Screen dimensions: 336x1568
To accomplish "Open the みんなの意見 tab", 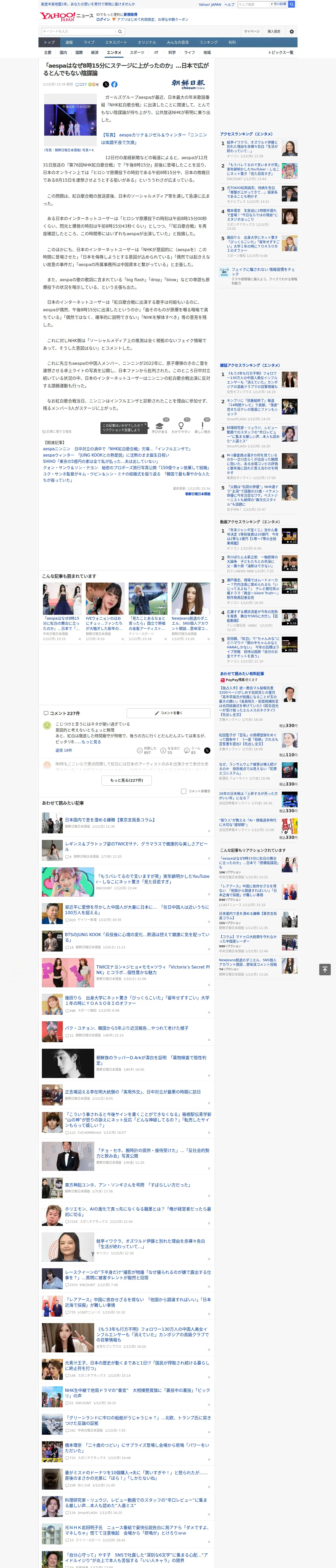I will click(177, 42).
